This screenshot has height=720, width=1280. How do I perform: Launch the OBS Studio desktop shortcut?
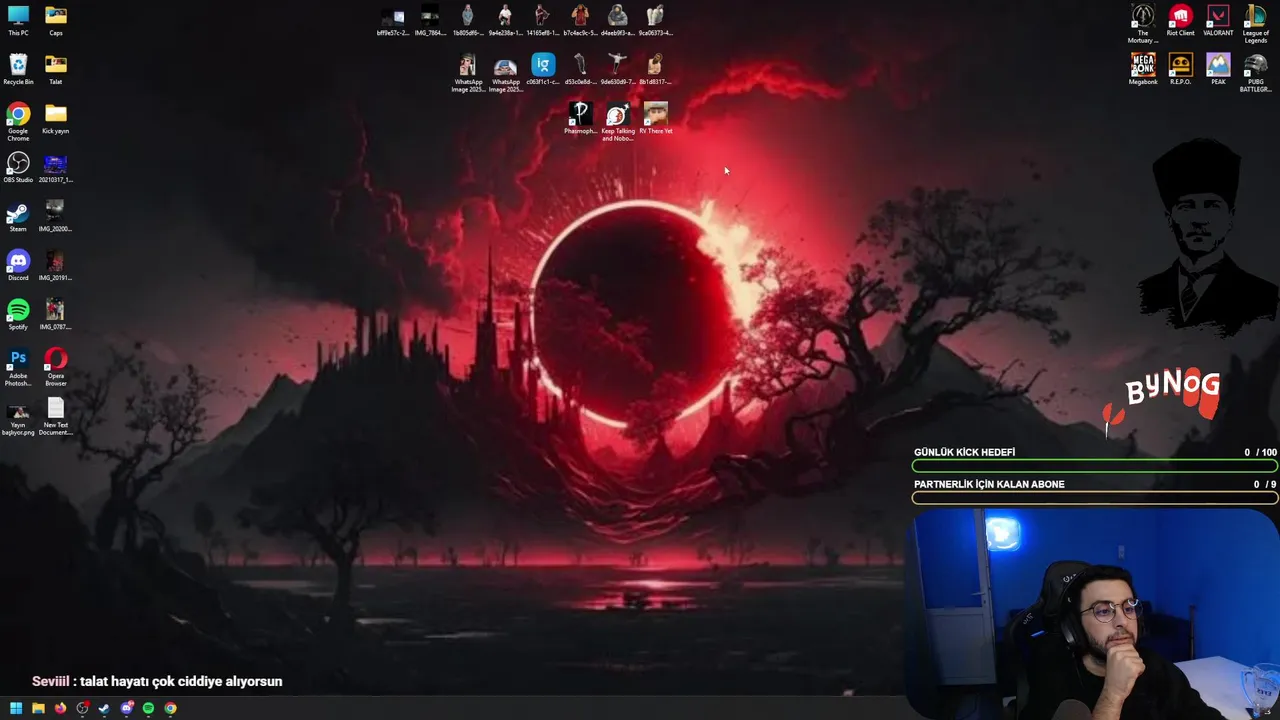tap(18, 168)
